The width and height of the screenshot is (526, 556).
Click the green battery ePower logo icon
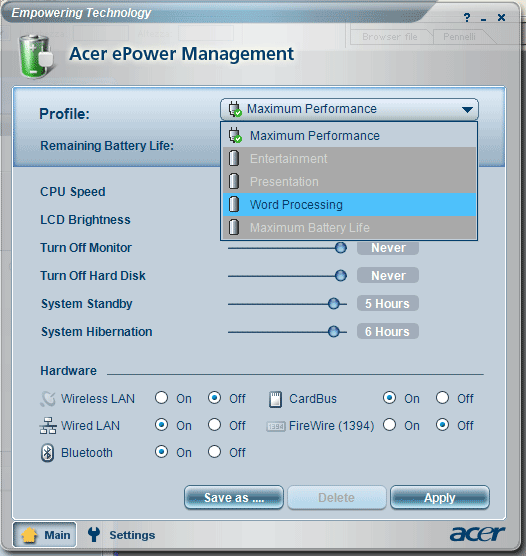tap(36, 56)
